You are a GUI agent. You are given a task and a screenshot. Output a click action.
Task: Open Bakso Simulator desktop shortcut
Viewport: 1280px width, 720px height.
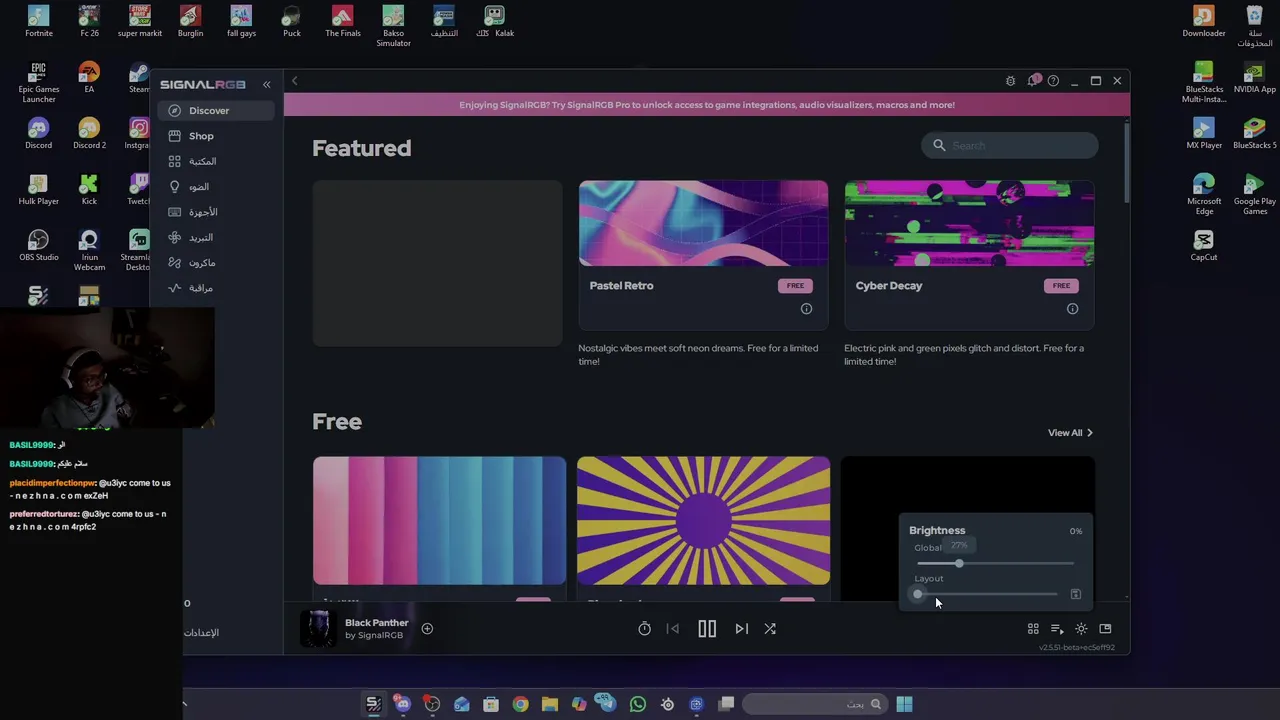pos(393,26)
